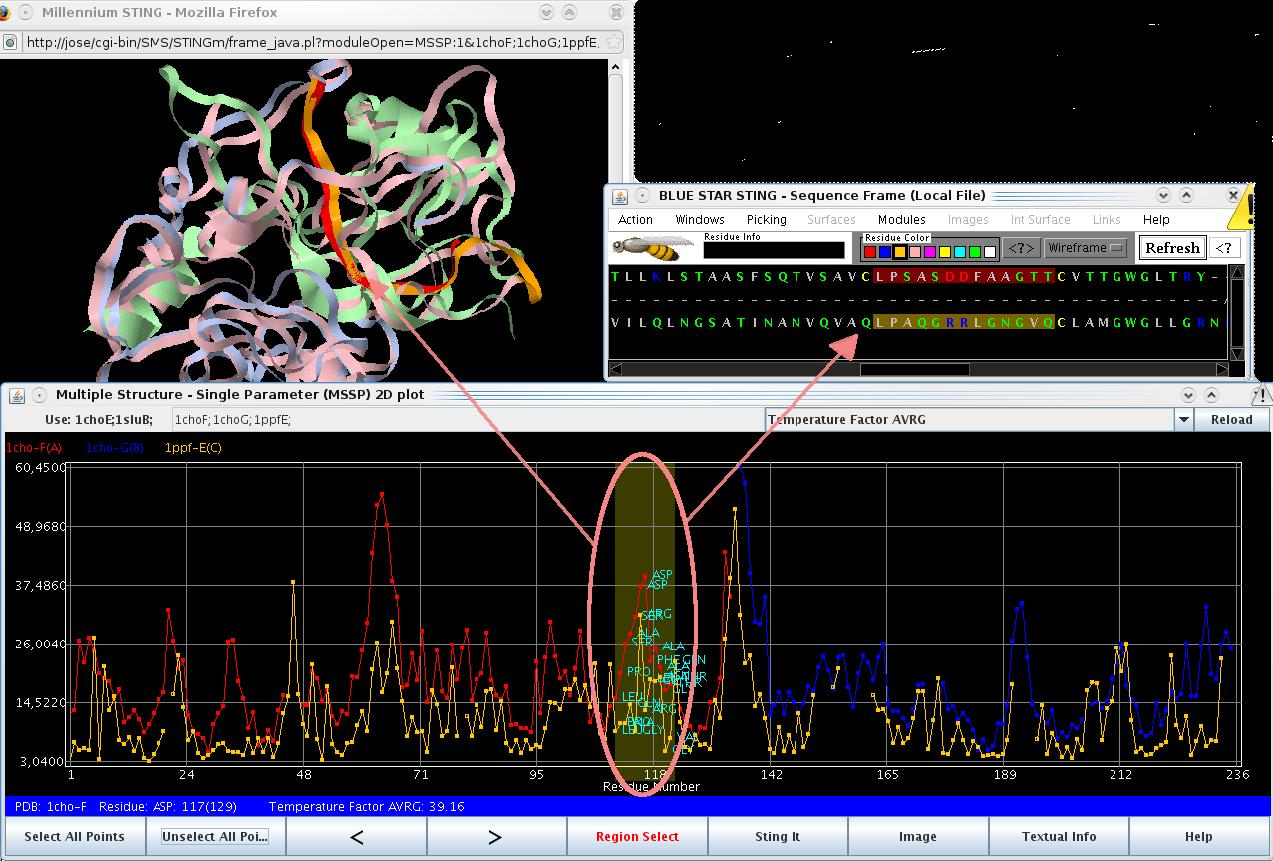This screenshot has height=861, width=1273.
Task: Open the Modules menu
Action: click(x=901, y=220)
